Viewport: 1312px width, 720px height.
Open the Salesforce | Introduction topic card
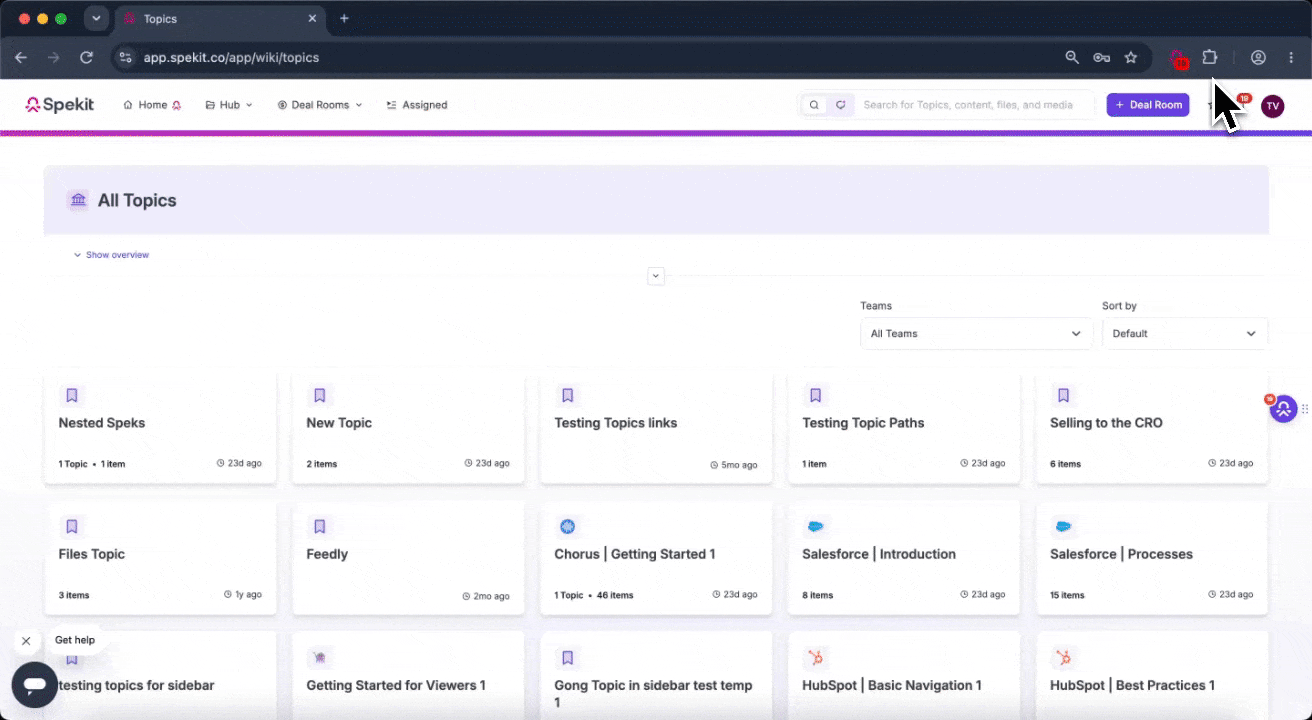point(904,558)
